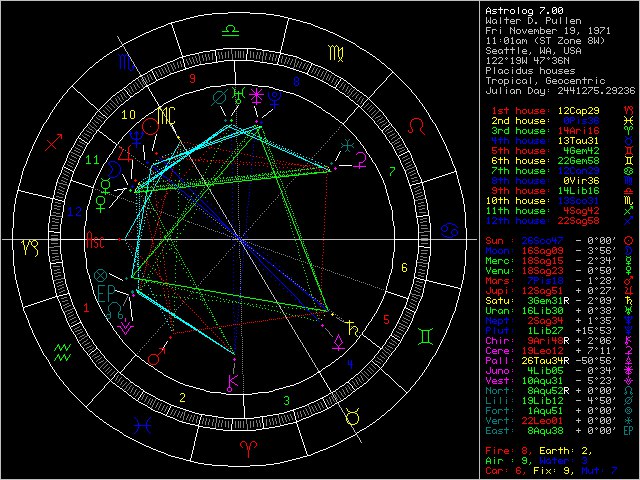Click the 'Earth: 2' element count
Viewport: 640px width, 480px height.
[x=566, y=451]
